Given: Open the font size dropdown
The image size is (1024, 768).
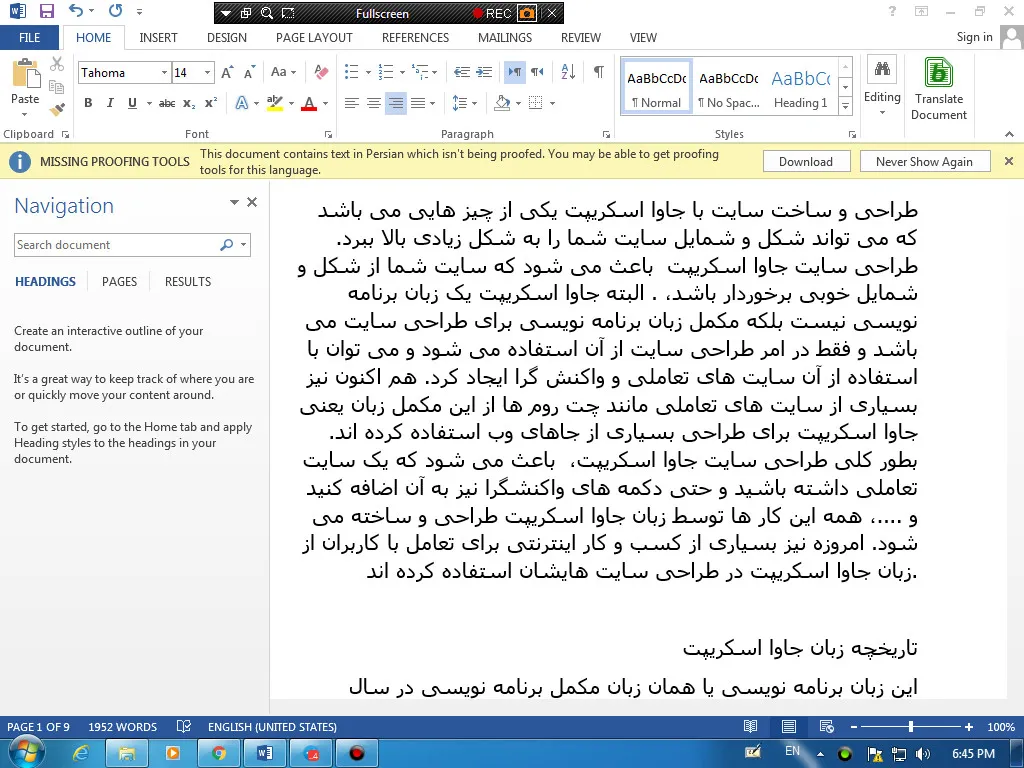Looking at the screenshot, I should [x=208, y=73].
